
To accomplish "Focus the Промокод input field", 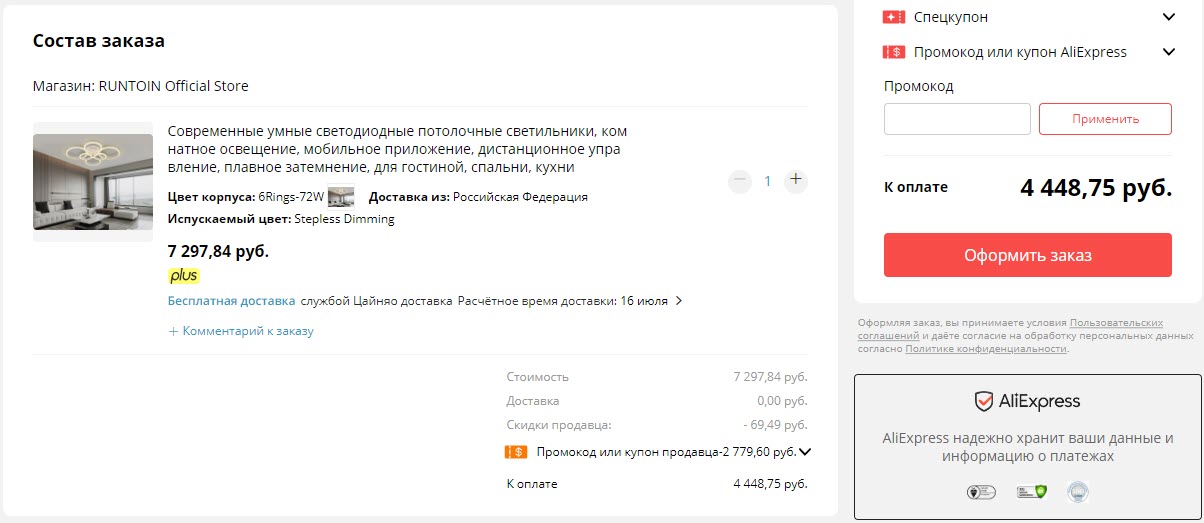I will point(957,119).
